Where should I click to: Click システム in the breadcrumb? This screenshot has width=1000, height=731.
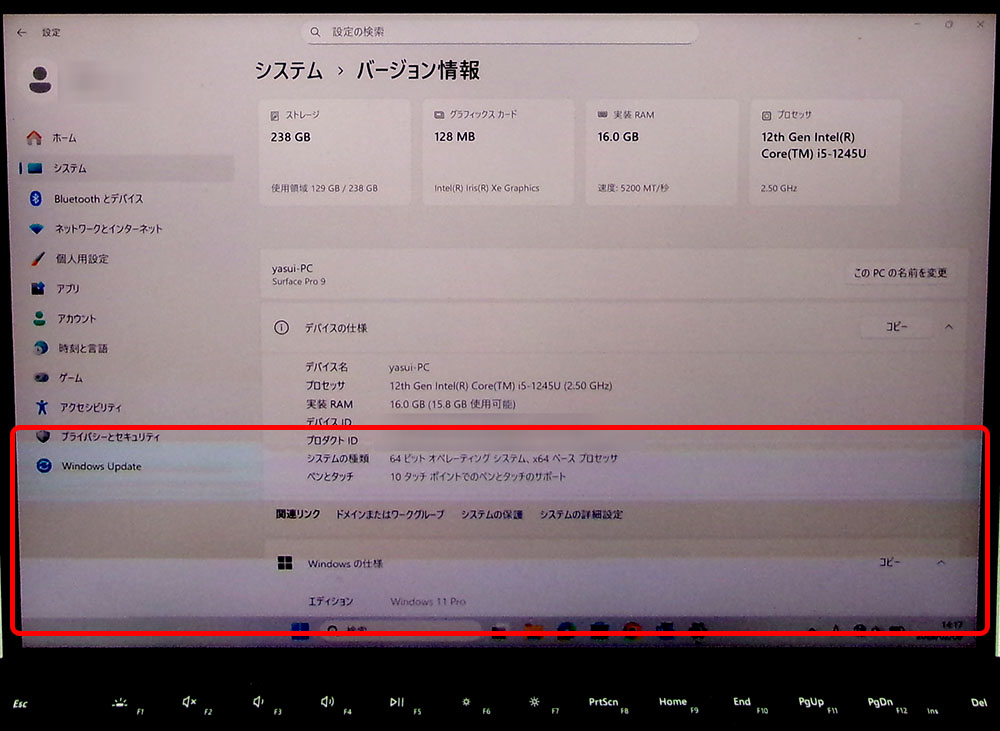(x=288, y=71)
